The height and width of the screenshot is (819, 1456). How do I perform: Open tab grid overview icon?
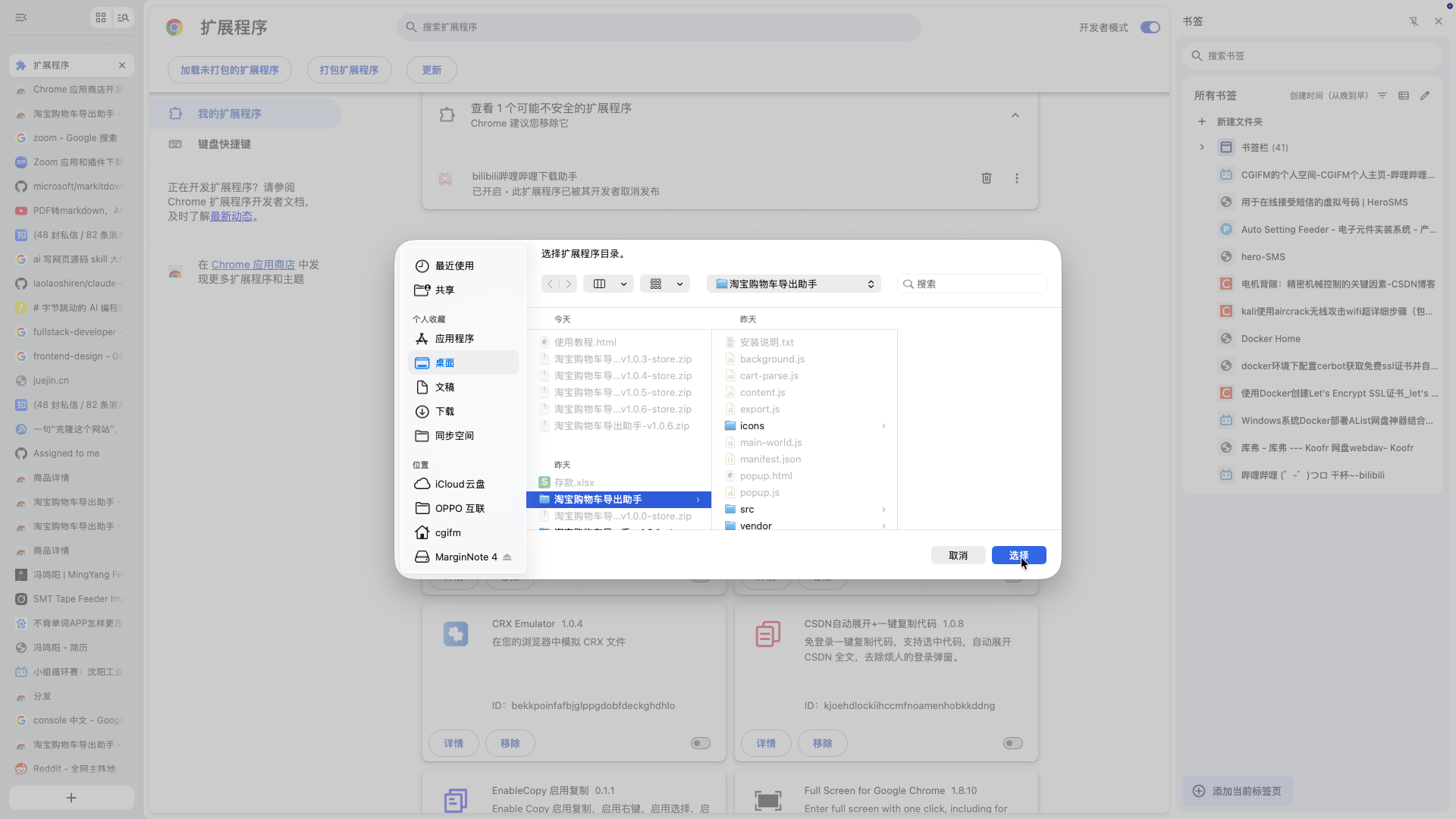pyautogui.click(x=101, y=17)
